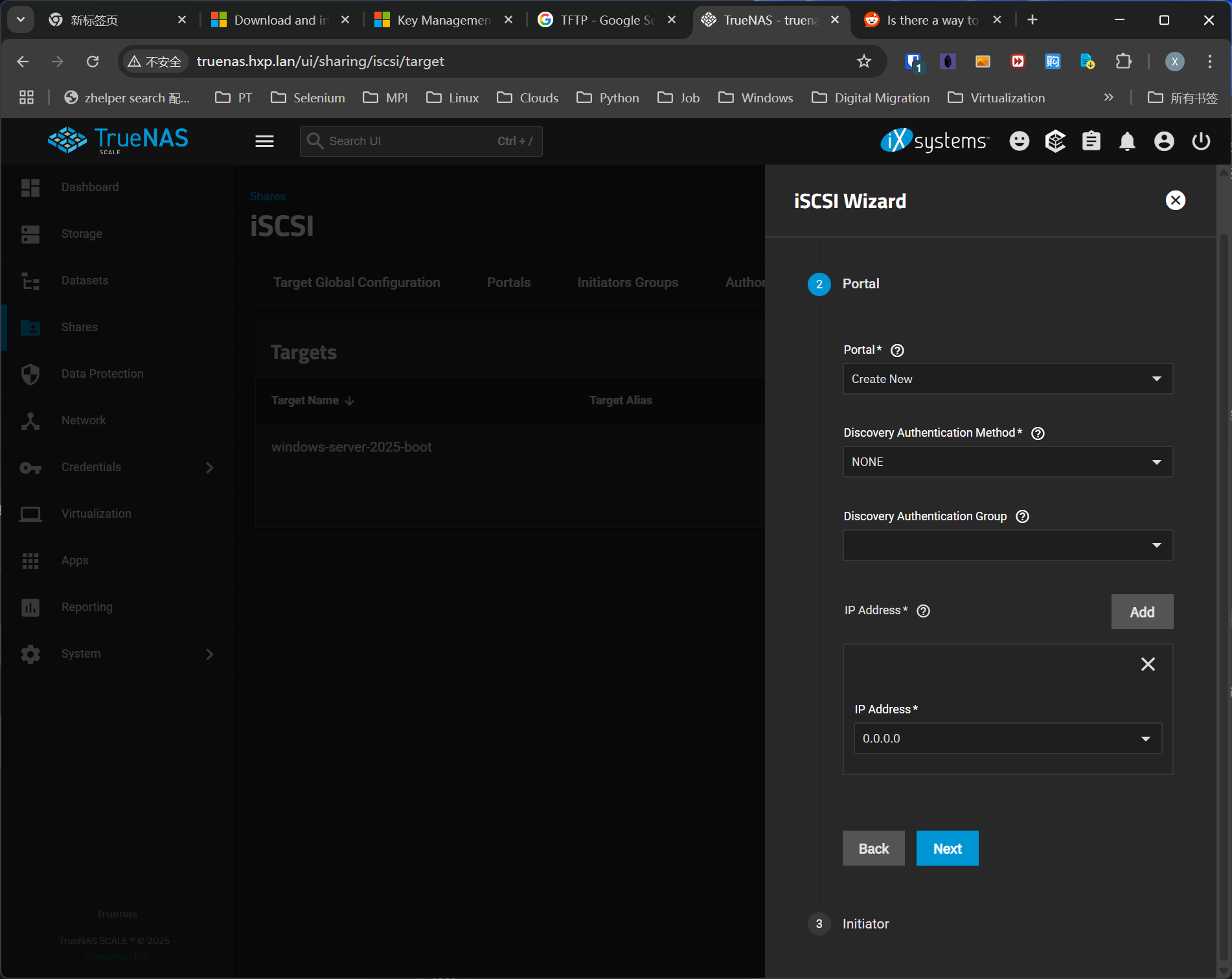Expand Discovery Authentication Method dropdown
This screenshot has width=1232, height=979.
click(1007, 462)
